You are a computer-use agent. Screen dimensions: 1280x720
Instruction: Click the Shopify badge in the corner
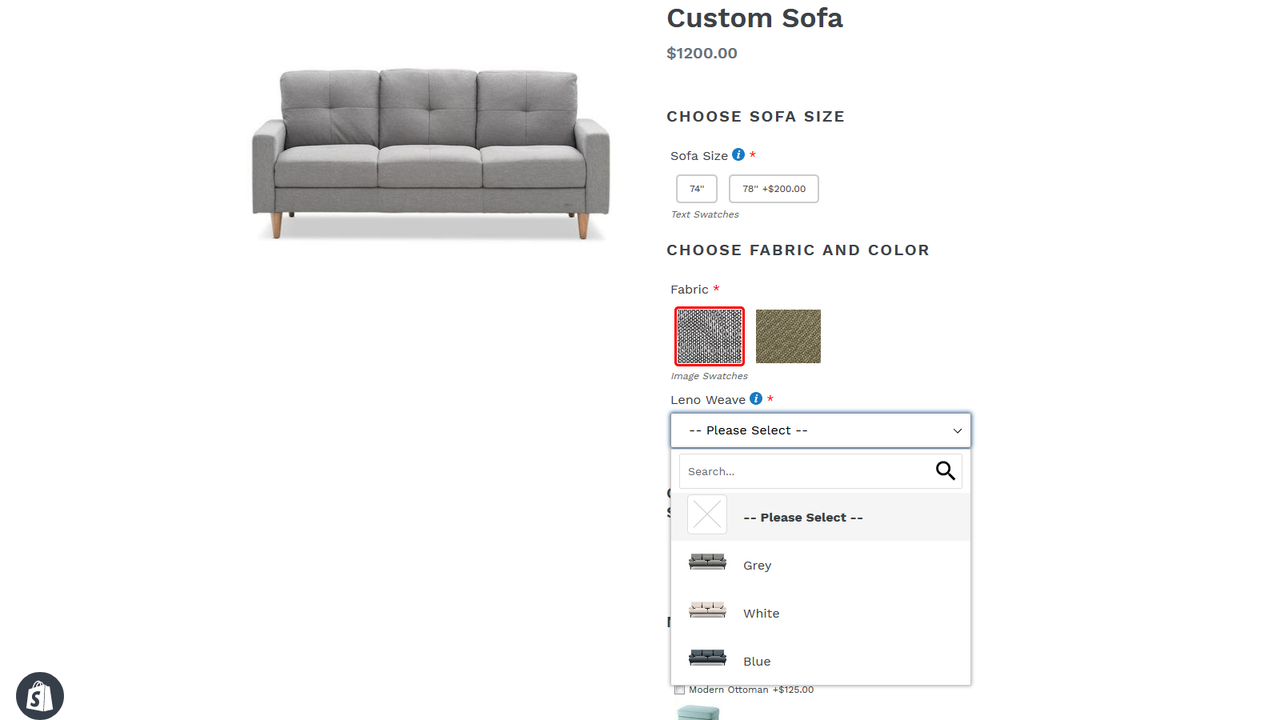coord(39,695)
